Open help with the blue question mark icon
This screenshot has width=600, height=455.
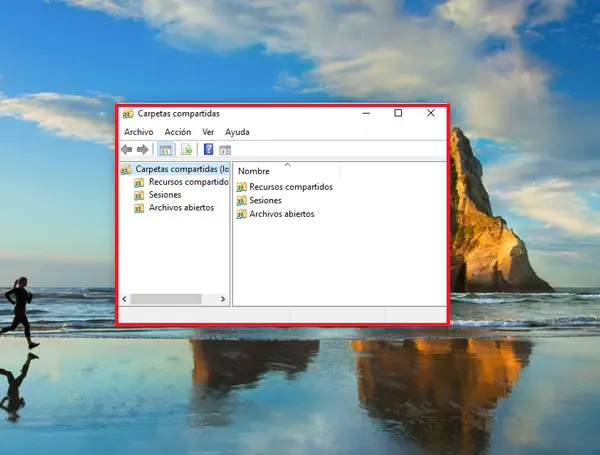coord(209,149)
